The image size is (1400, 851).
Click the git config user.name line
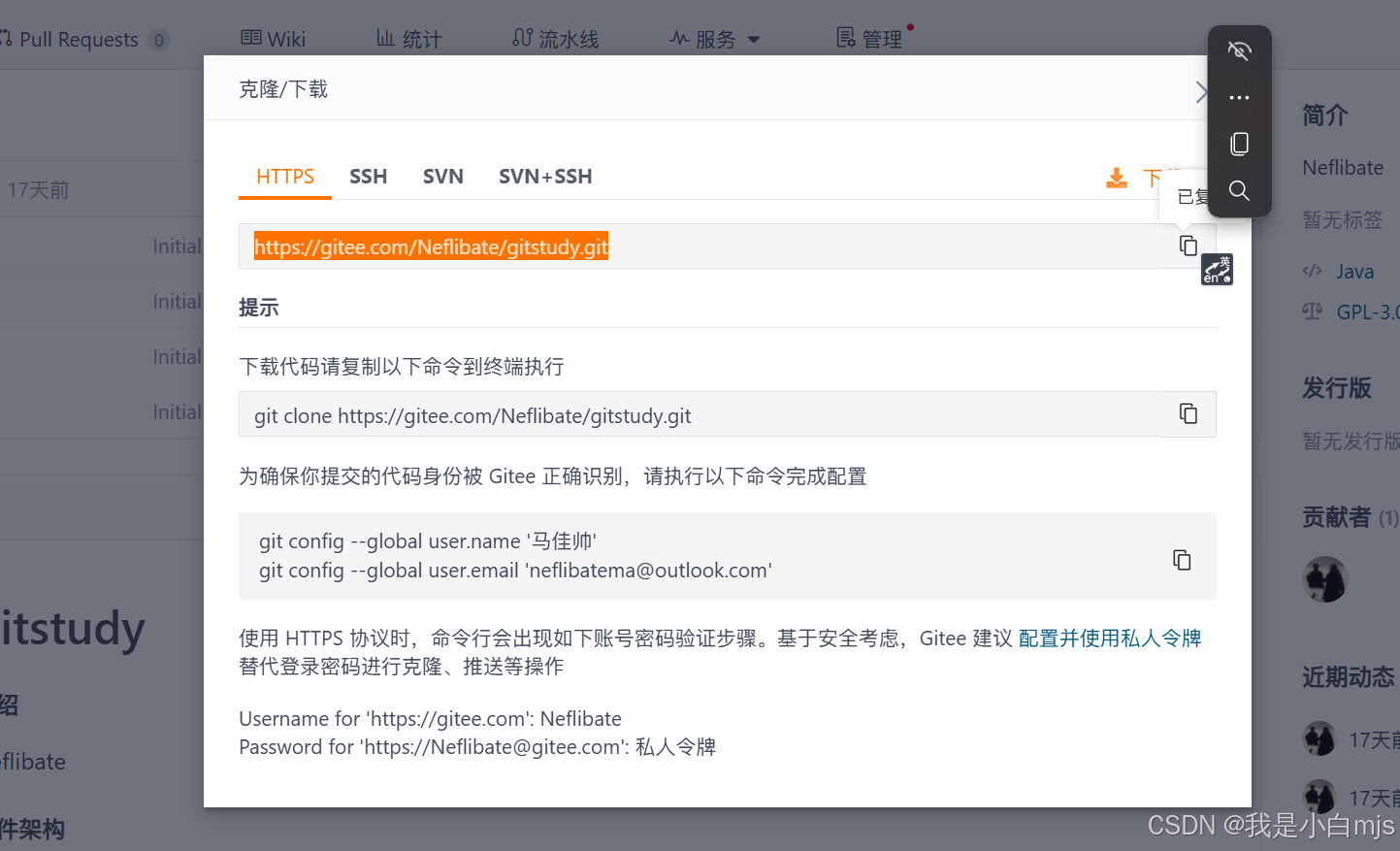coord(428,541)
